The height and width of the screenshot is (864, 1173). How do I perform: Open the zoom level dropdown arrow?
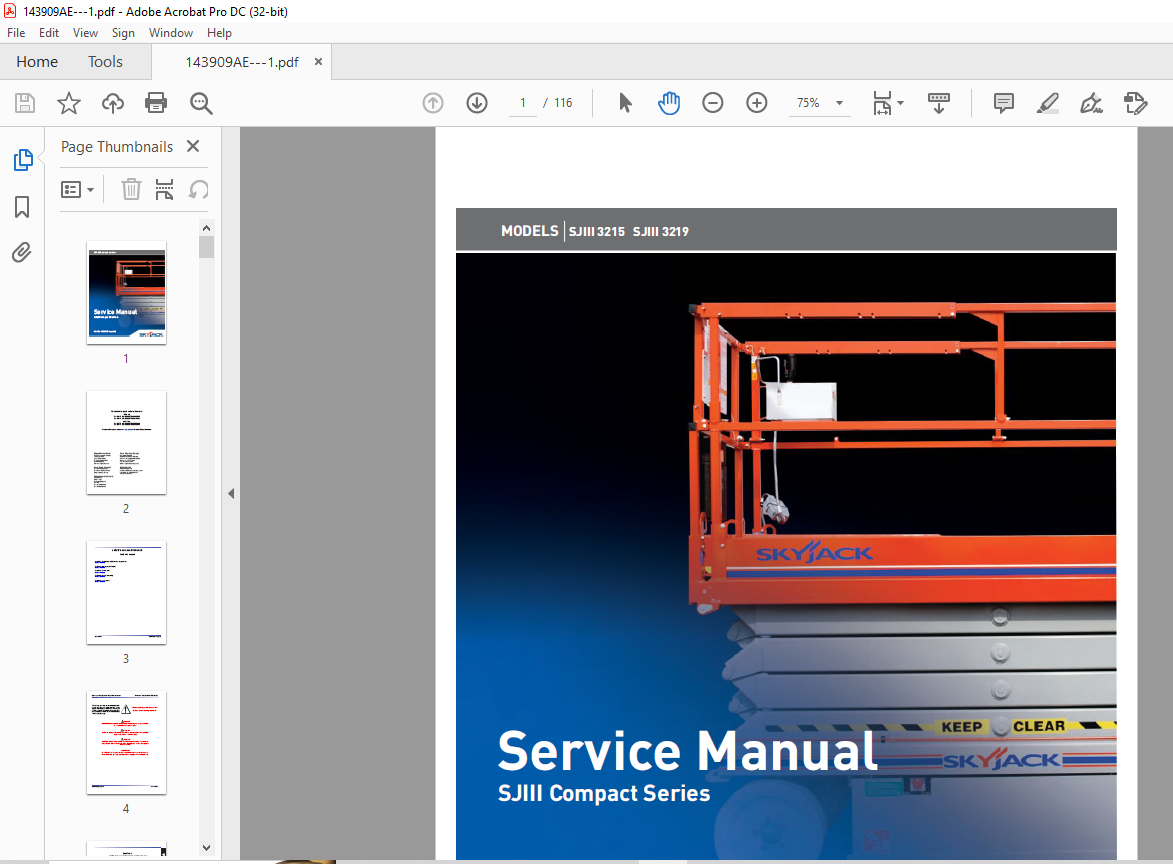pyautogui.click(x=839, y=103)
